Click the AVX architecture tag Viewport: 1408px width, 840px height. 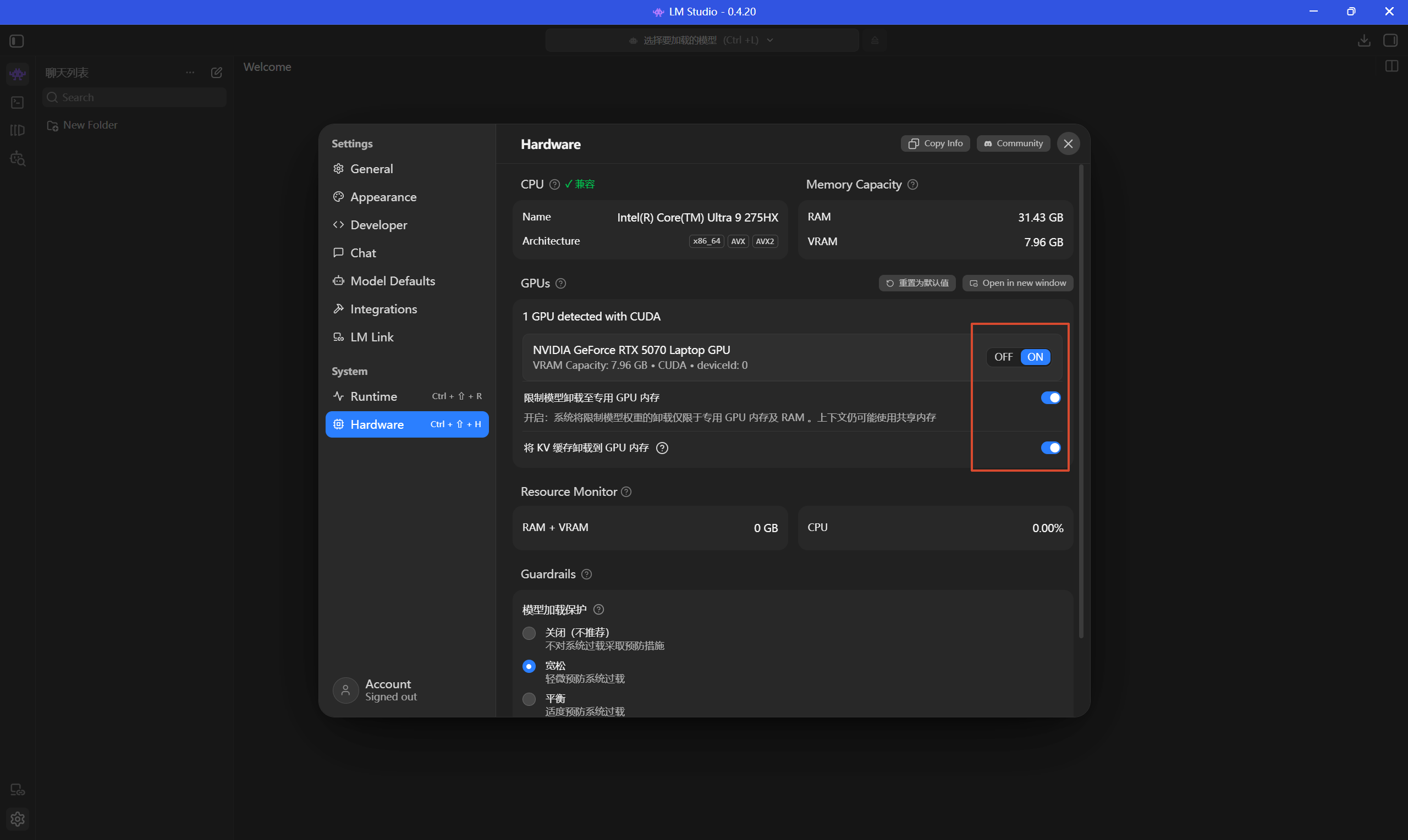(x=738, y=242)
